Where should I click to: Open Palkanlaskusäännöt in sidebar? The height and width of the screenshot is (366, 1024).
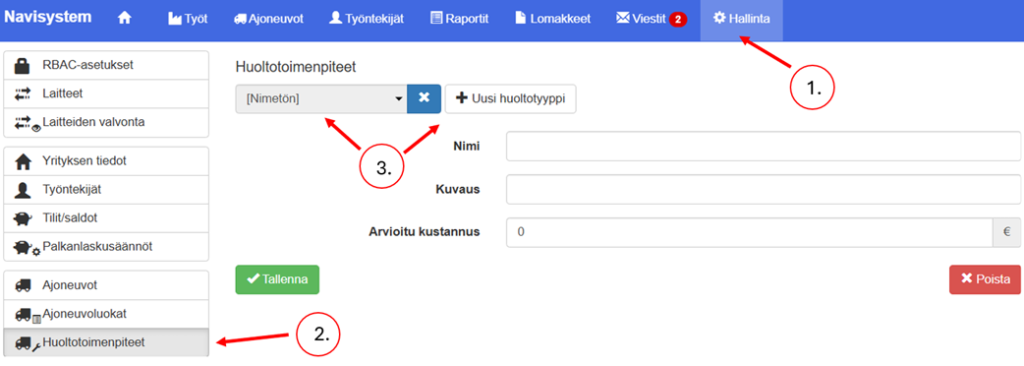tap(106, 247)
